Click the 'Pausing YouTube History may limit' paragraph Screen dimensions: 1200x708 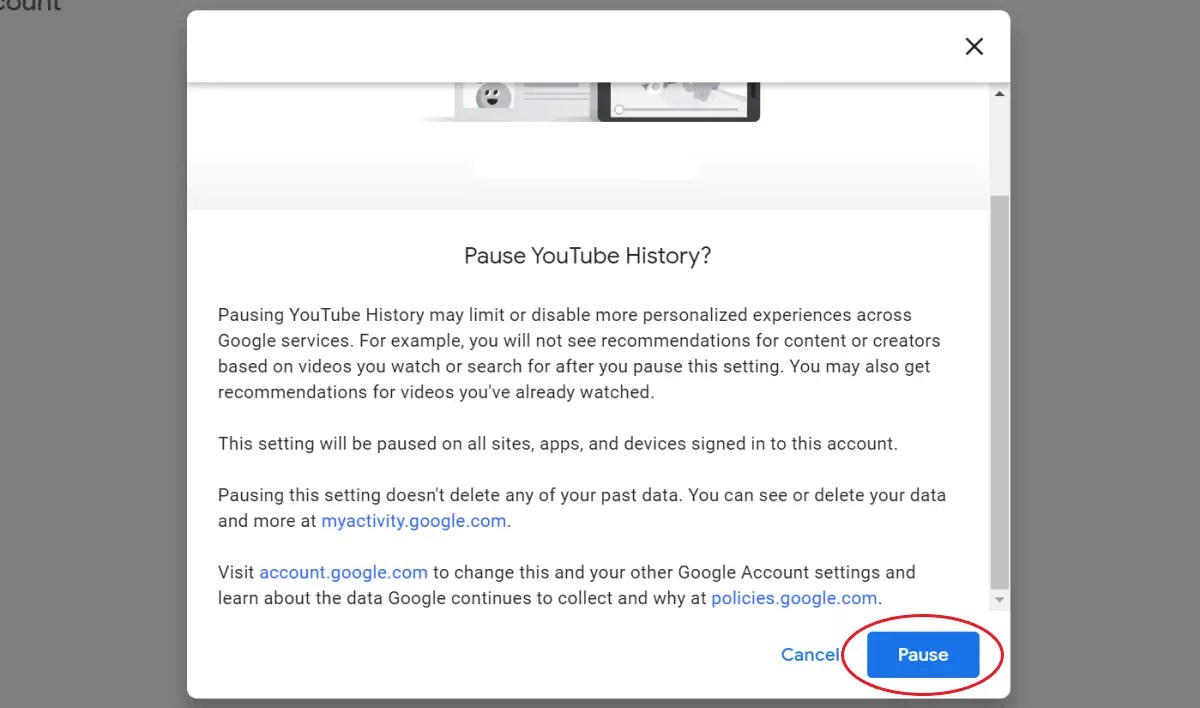580,353
